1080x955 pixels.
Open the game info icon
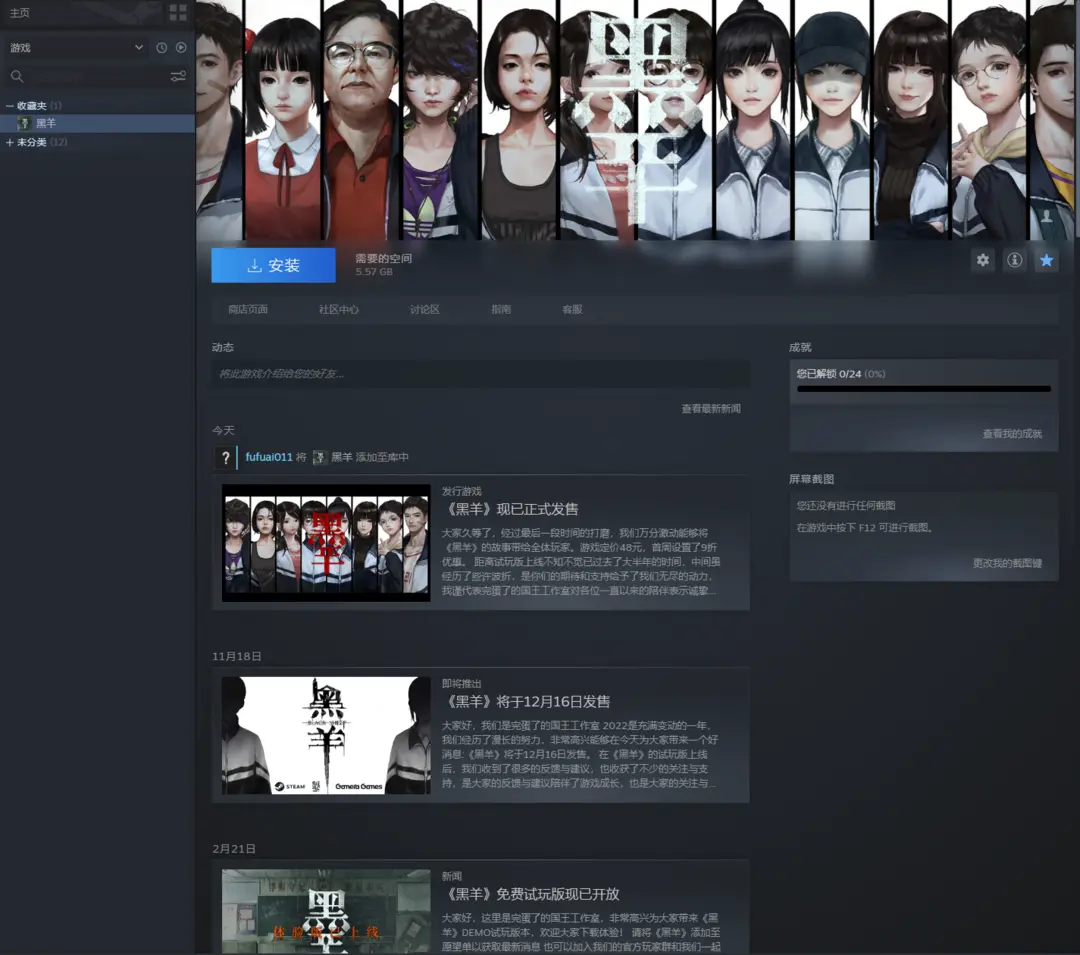pyautogui.click(x=1015, y=260)
